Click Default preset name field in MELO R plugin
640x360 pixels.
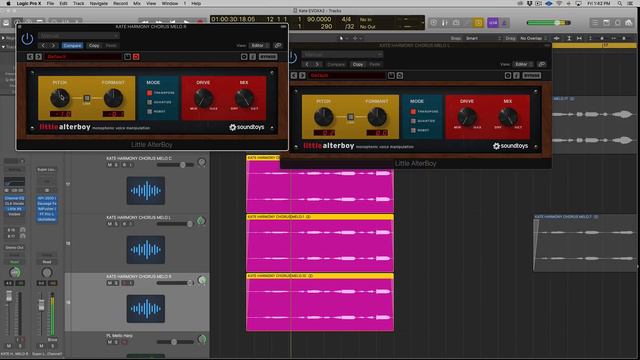tap(83, 57)
